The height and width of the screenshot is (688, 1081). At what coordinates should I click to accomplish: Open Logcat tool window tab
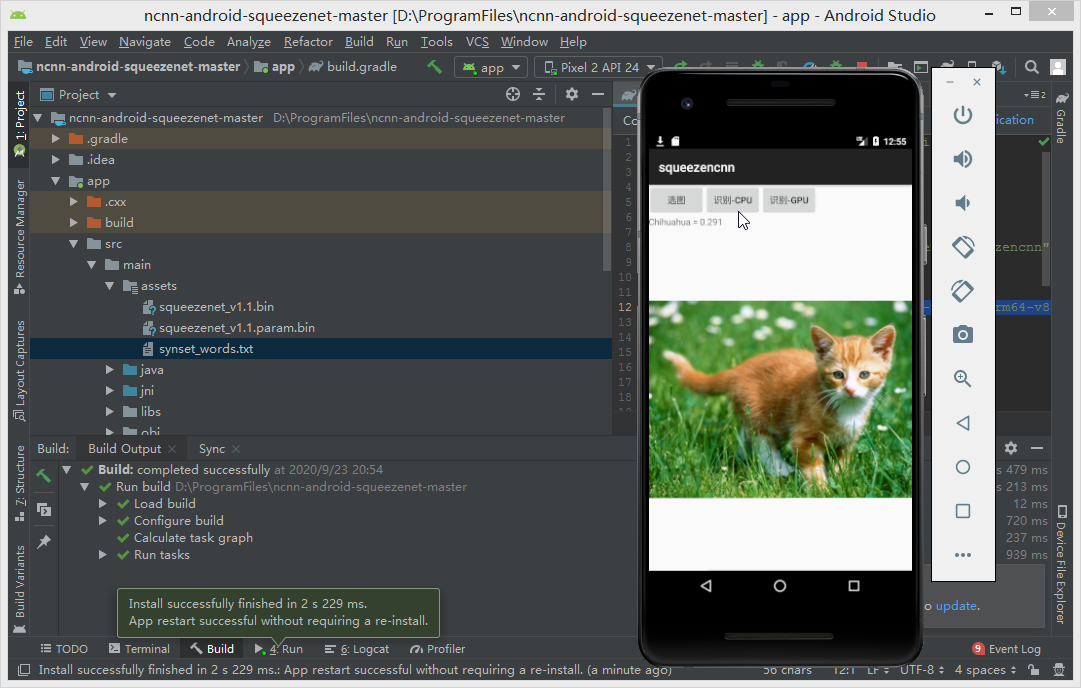click(x=356, y=649)
